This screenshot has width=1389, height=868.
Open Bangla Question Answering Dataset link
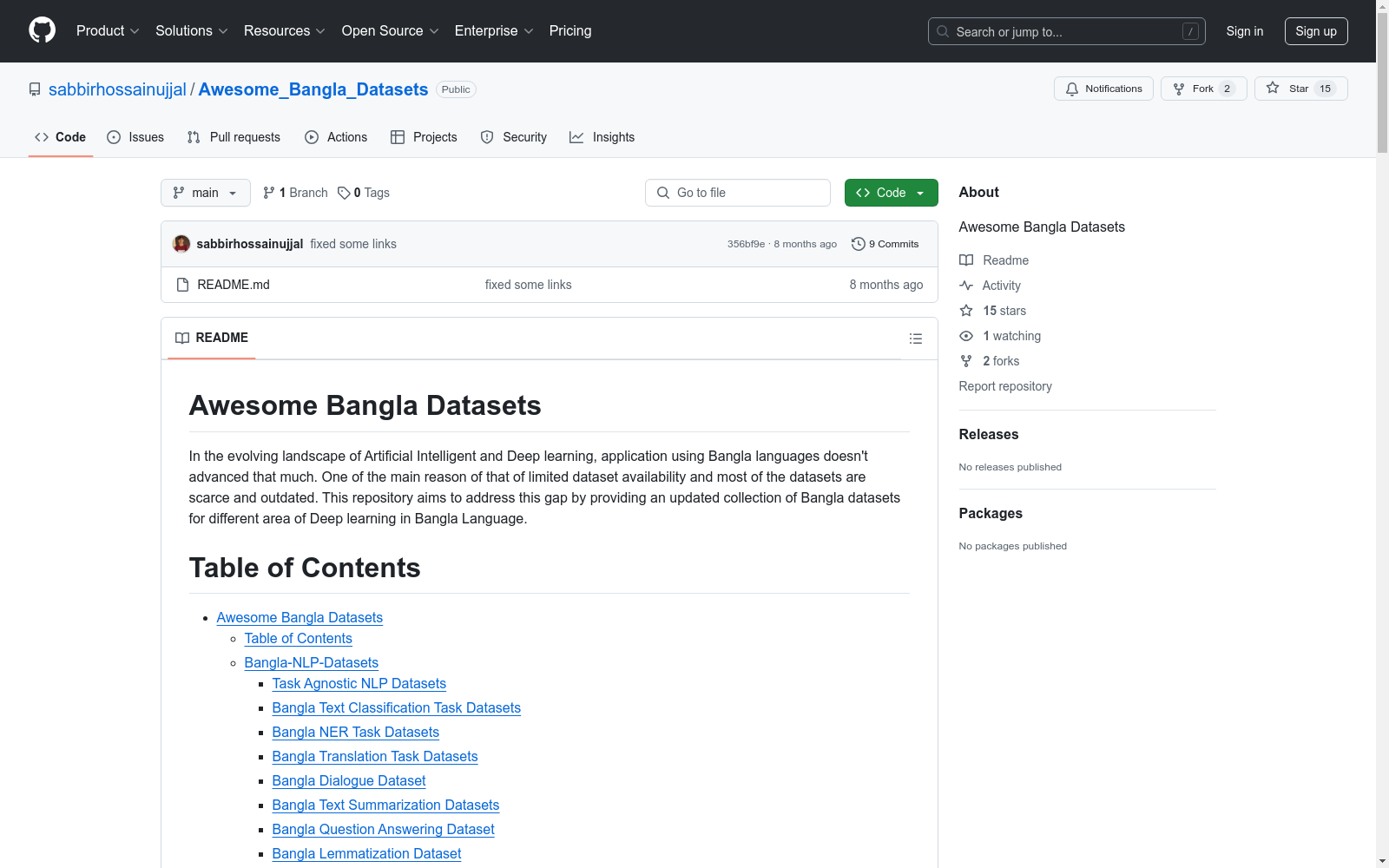click(384, 829)
